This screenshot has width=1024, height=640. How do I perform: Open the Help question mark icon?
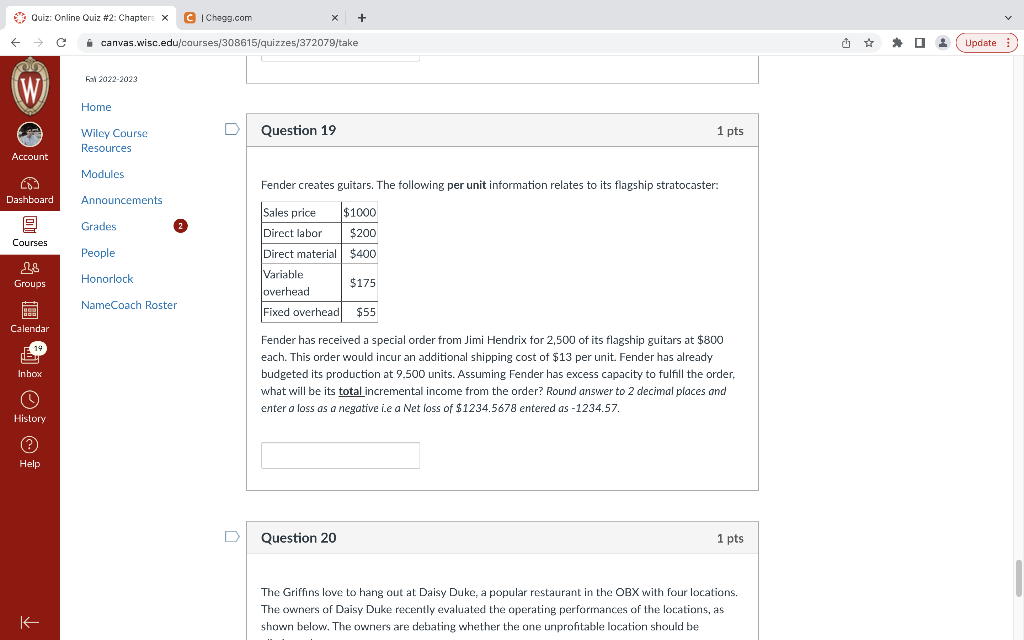tap(29, 445)
